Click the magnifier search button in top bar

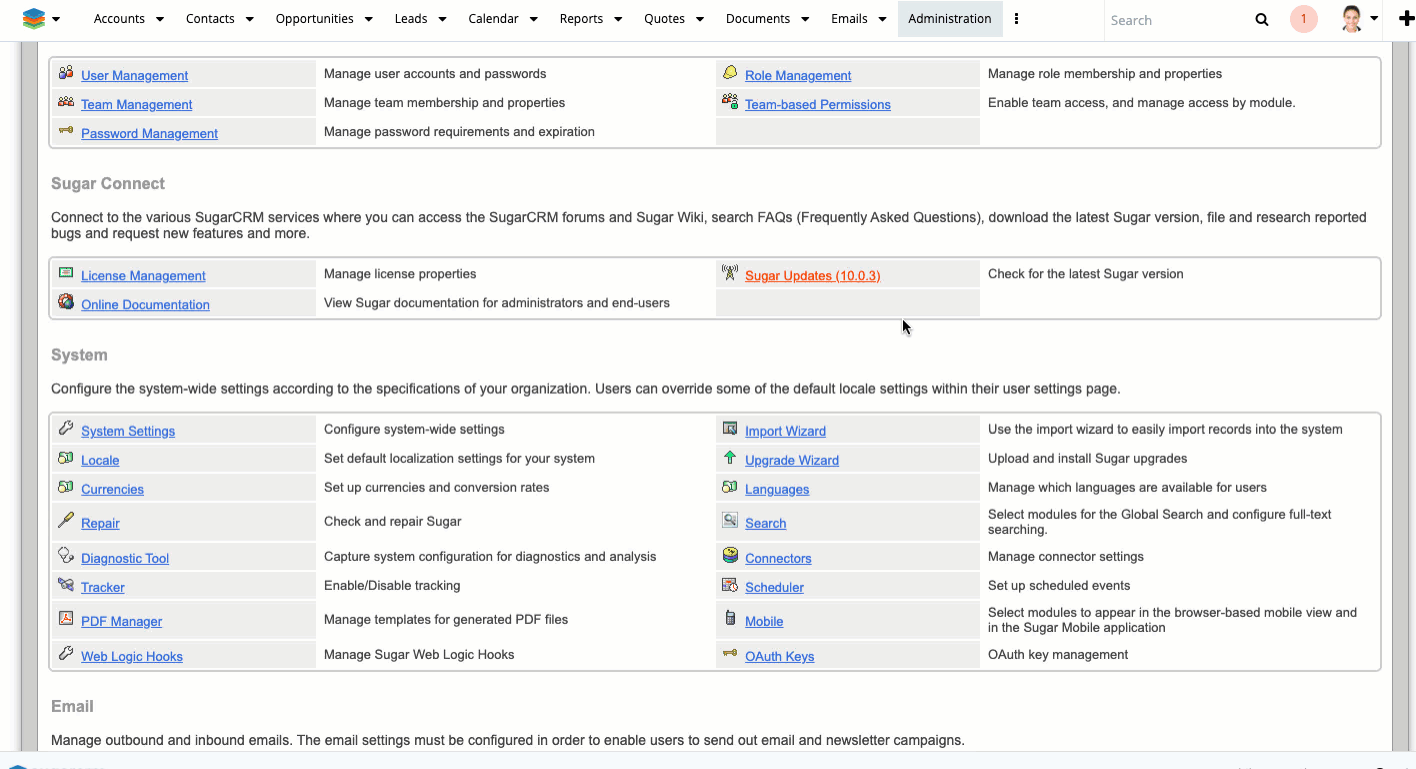tap(1262, 19)
